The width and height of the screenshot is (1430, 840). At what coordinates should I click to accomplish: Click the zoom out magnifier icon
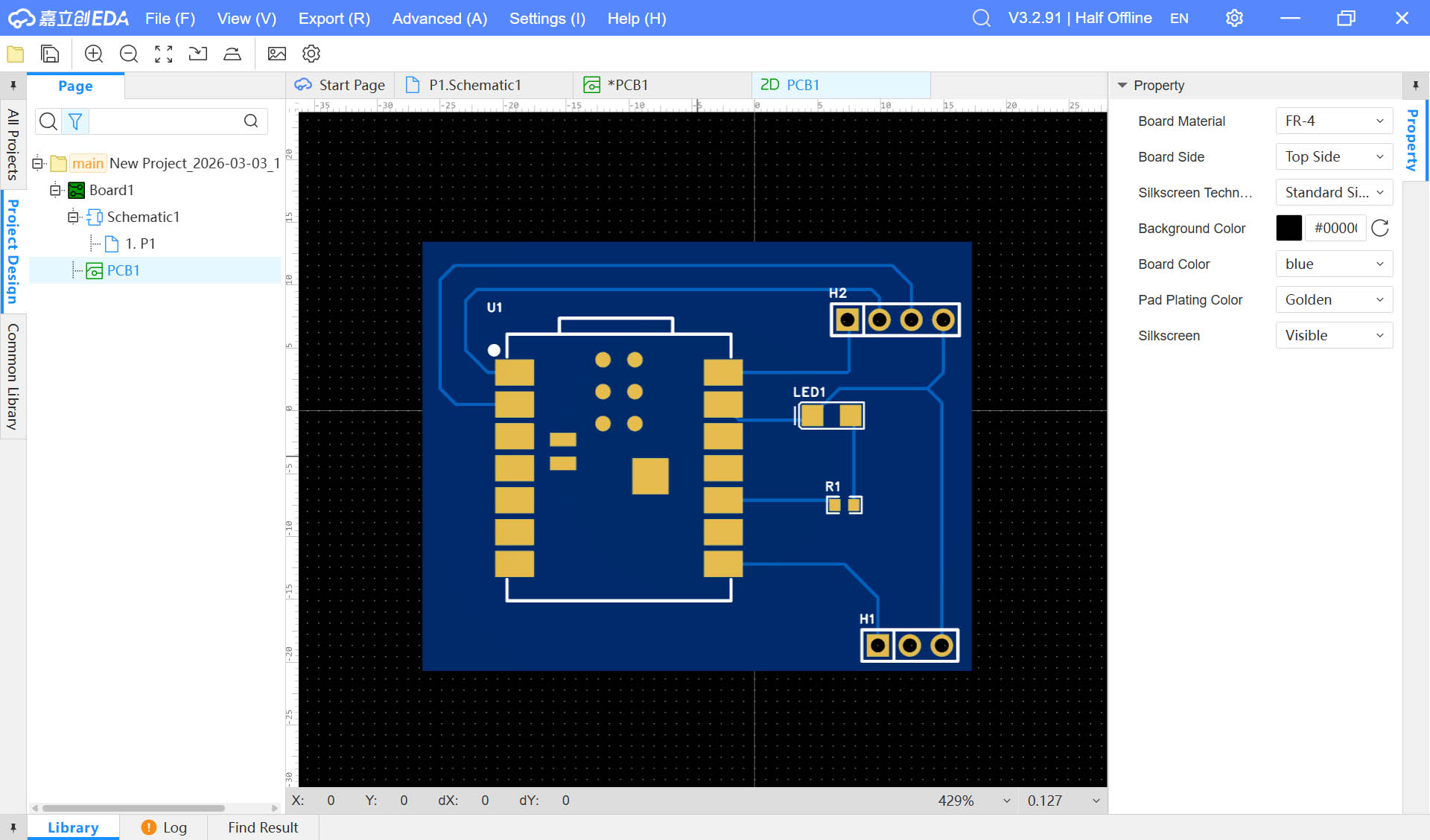point(129,54)
